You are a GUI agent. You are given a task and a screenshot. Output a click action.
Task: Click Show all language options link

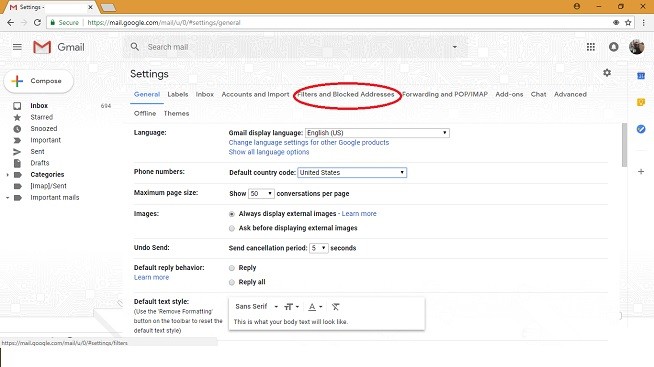pos(269,152)
